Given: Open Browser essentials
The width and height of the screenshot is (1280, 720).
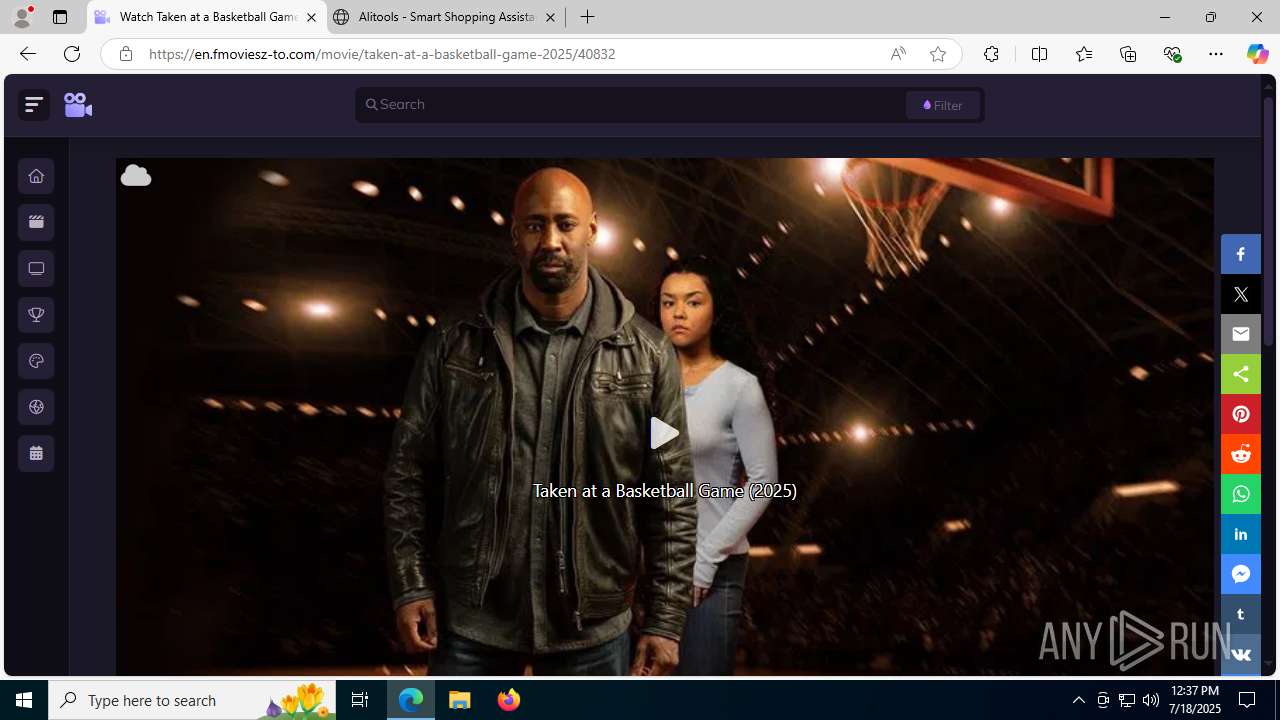Looking at the screenshot, I should [1172, 54].
